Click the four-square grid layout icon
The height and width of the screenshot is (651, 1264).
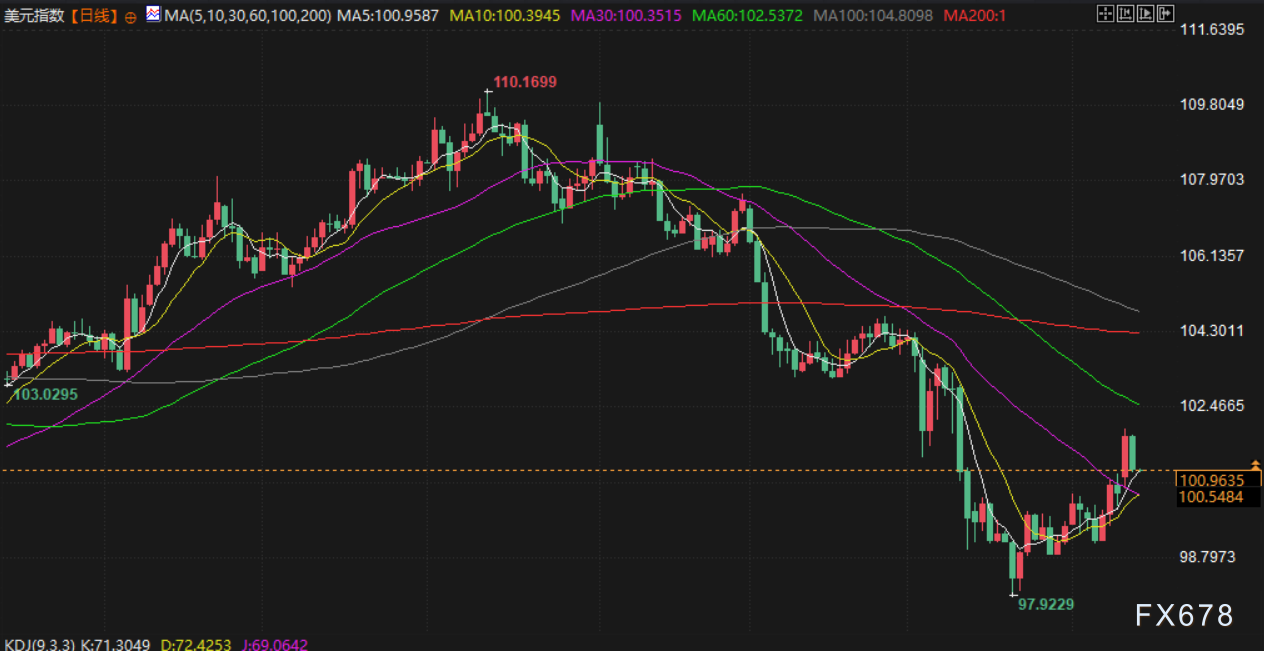[1104, 13]
